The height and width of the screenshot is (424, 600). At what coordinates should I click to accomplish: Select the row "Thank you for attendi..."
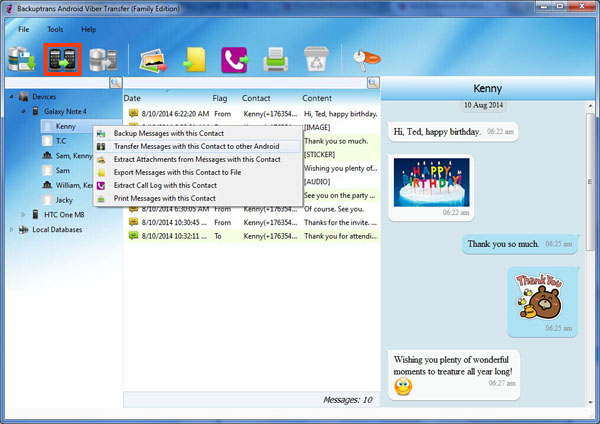[x=251, y=236]
